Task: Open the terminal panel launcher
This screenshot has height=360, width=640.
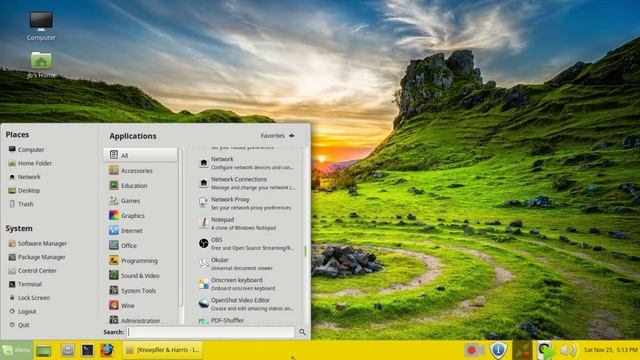Action: pyautogui.click(x=87, y=350)
